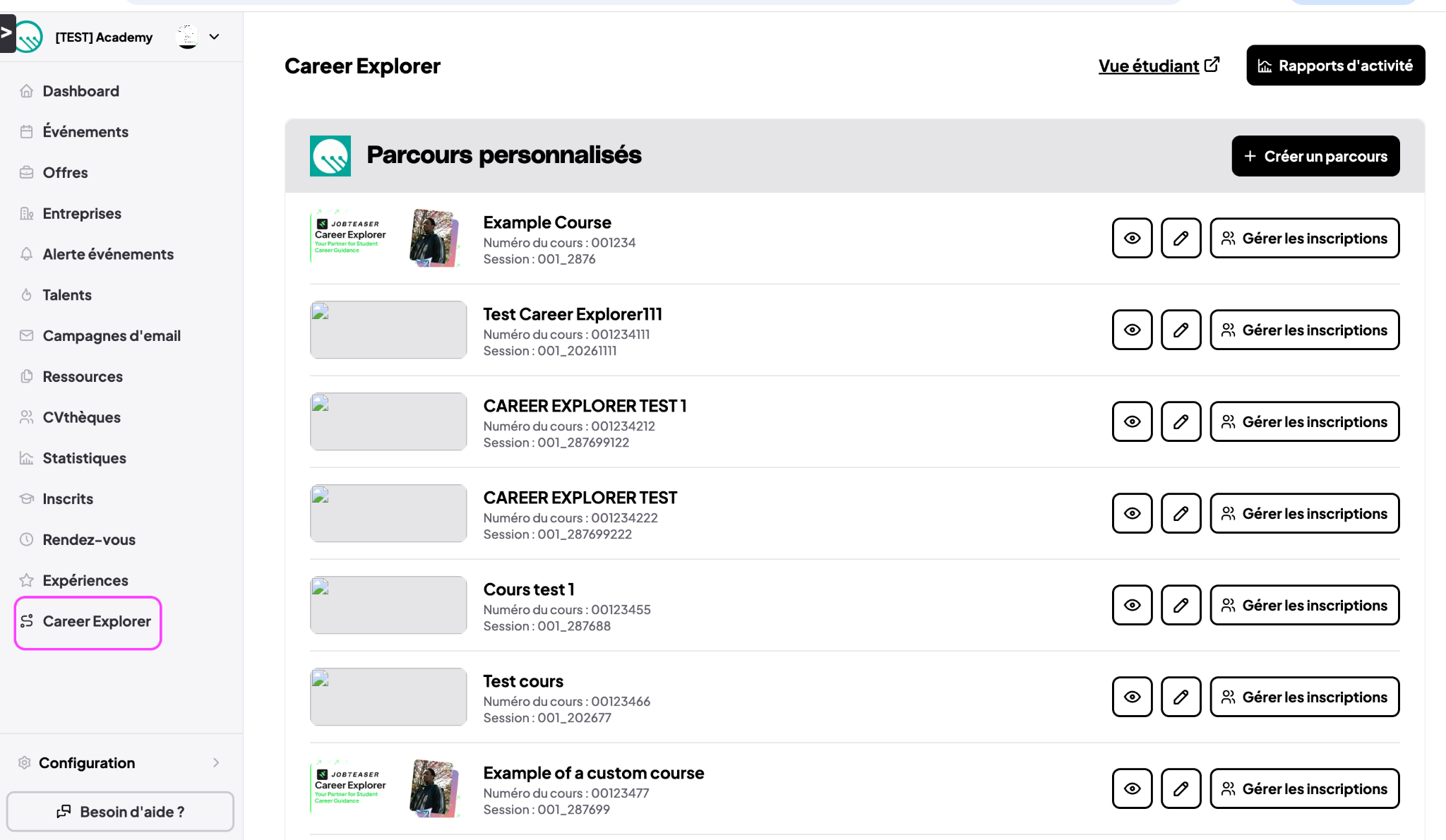Viewport: 1446px width, 840px height.
Task: Click the Academy logo in the sidebar header
Action: pos(29,37)
